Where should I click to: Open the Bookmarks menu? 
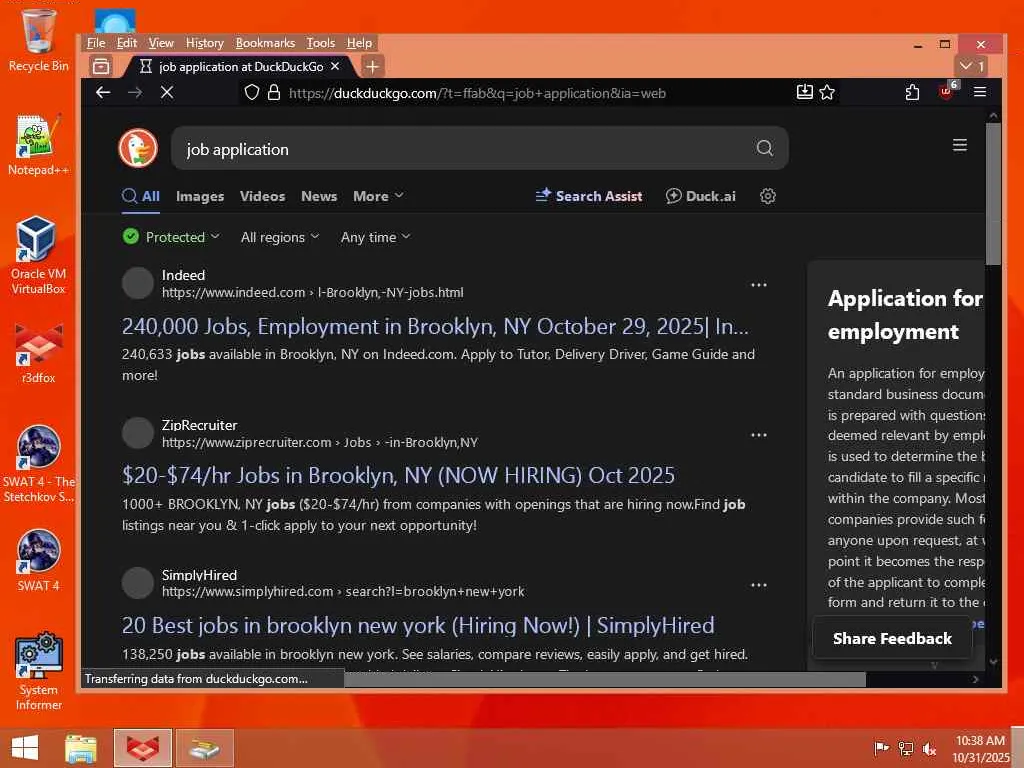click(265, 43)
